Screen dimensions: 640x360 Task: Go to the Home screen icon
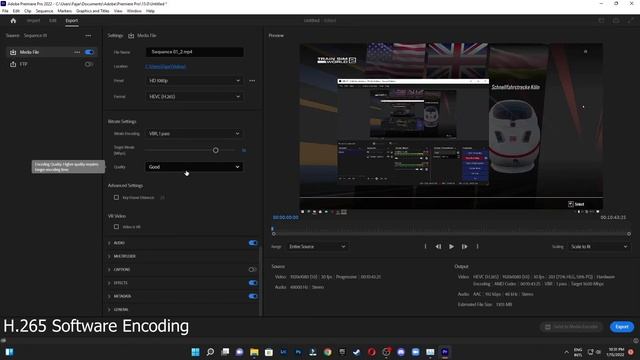tap(13, 20)
